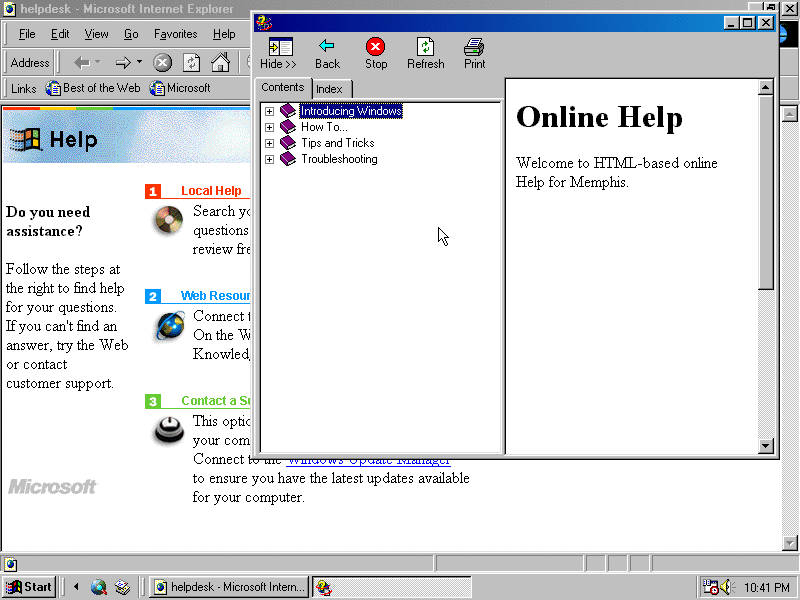Click scroll up arrow in Help topic pane
This screenshot has height=600, width=800.
pos(765,87)
